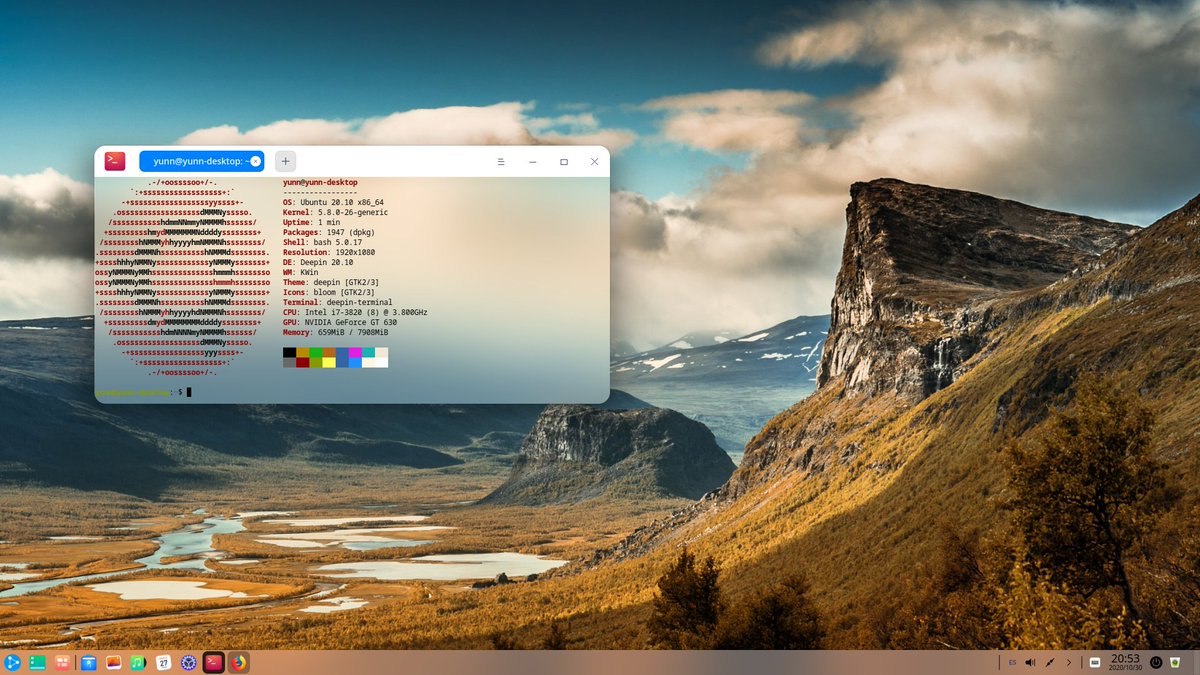1200x675 pixels.
Task: Open the control center gear dock icon
Action: coord(188,662)
